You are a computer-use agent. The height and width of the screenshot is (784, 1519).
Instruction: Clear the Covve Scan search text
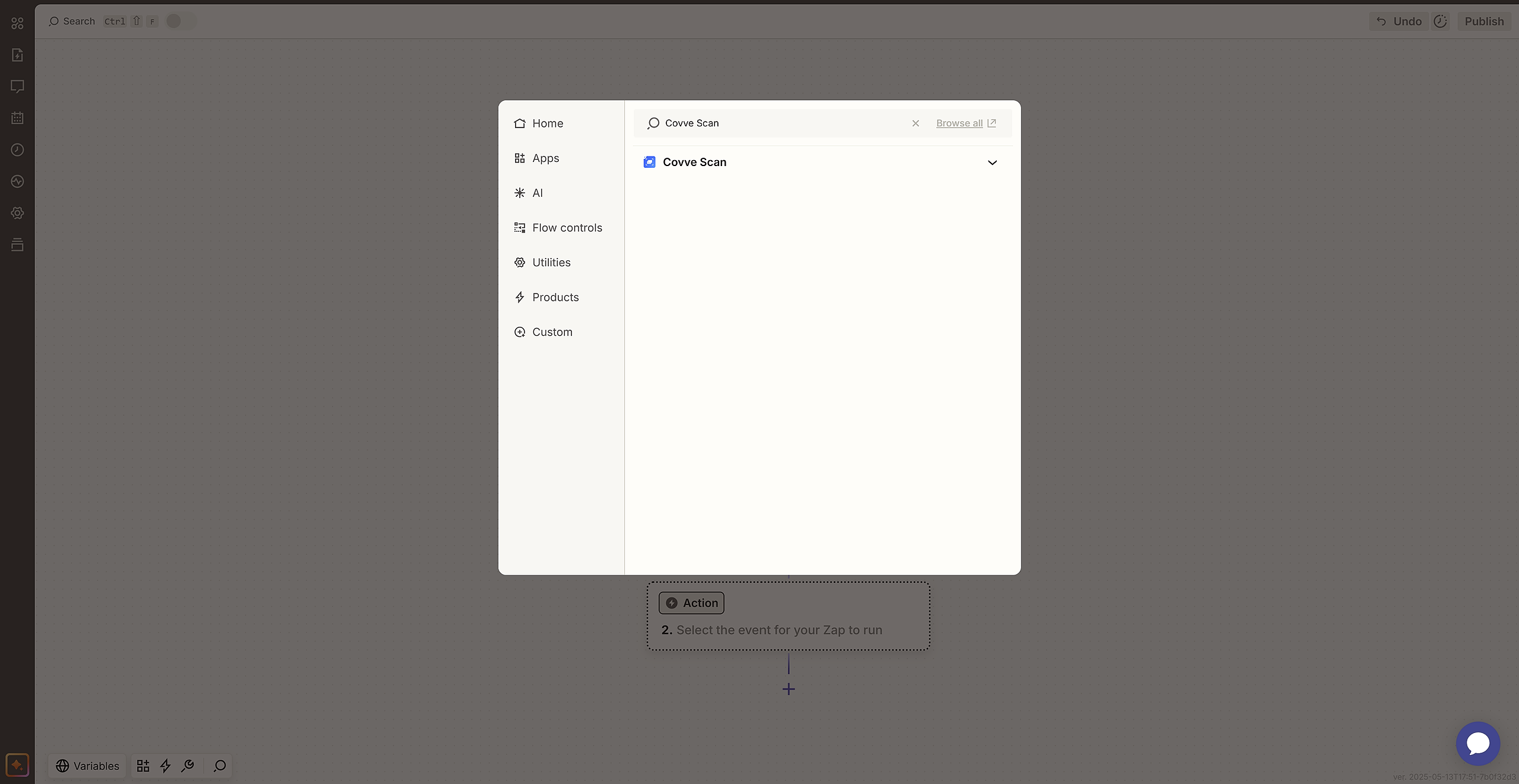click(x=915, y=123)
